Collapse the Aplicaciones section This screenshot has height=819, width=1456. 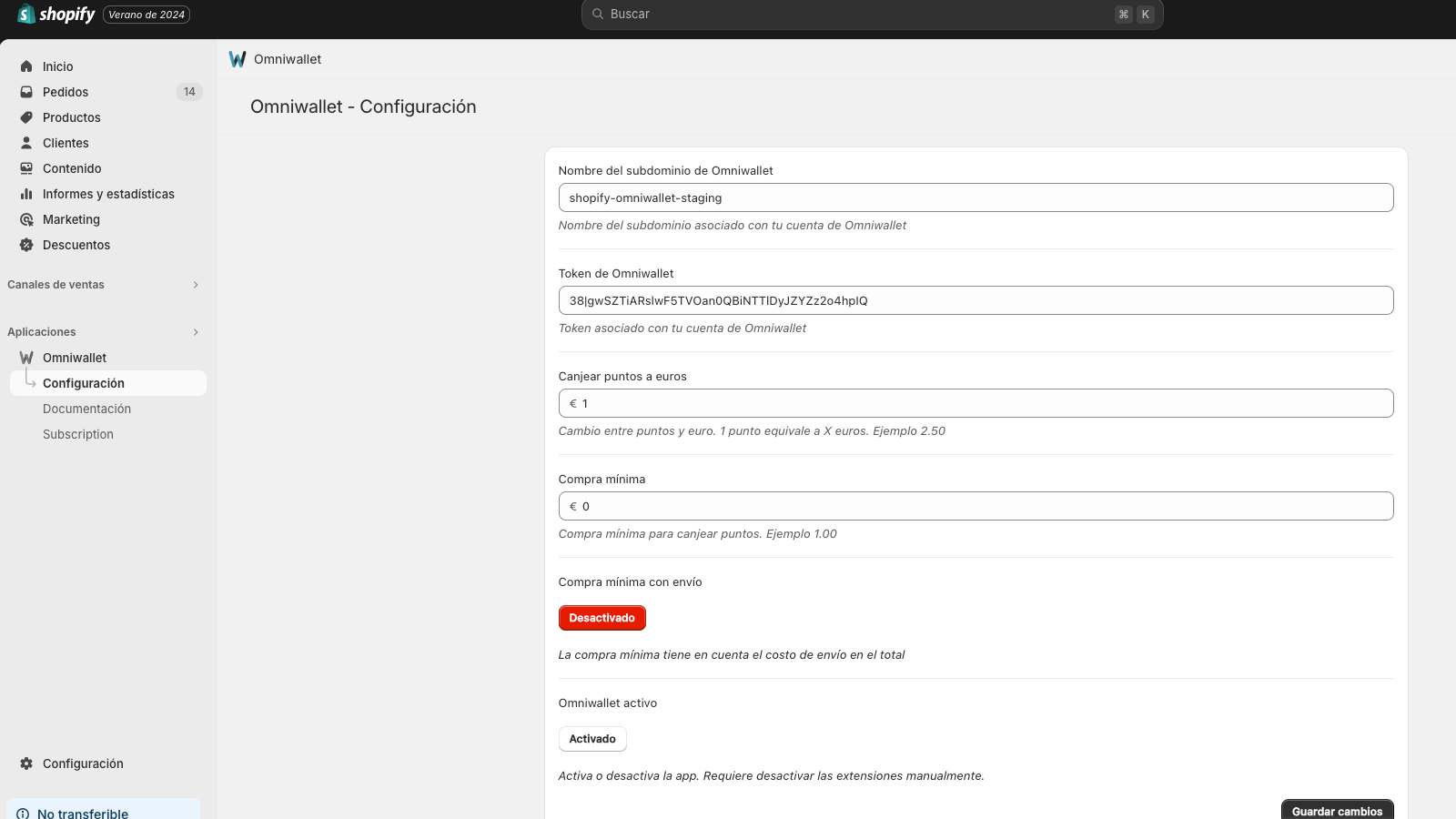pos(195,331)
